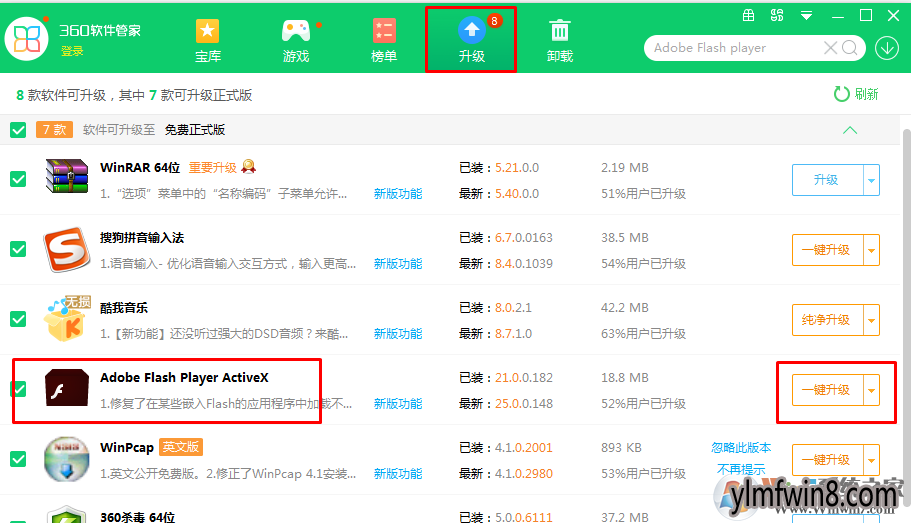Viewport: 911px width, 523px height.
Task: Uncheck the 搜狗拼音输入法 checkbox
Action: click(x=18, y=249)
